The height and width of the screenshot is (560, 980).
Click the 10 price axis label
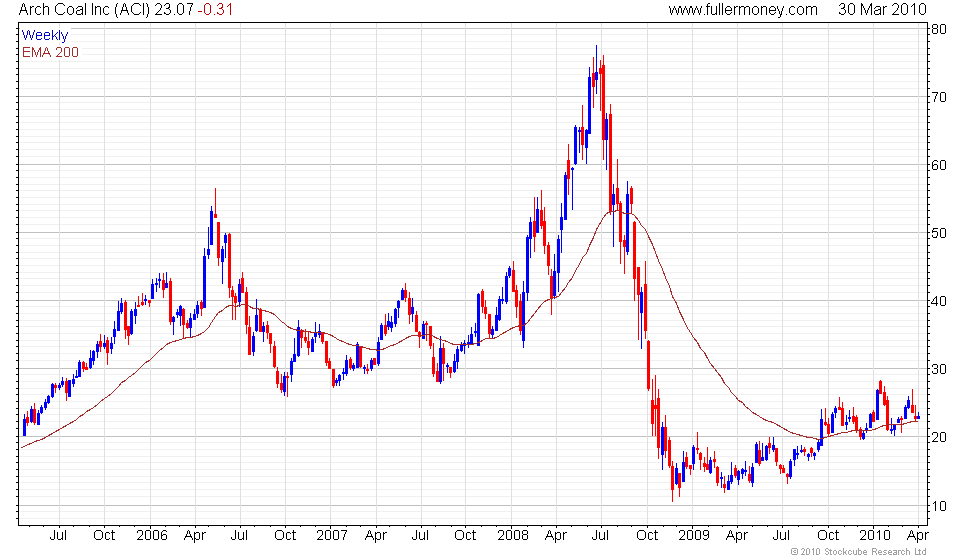tap(939, 506)
